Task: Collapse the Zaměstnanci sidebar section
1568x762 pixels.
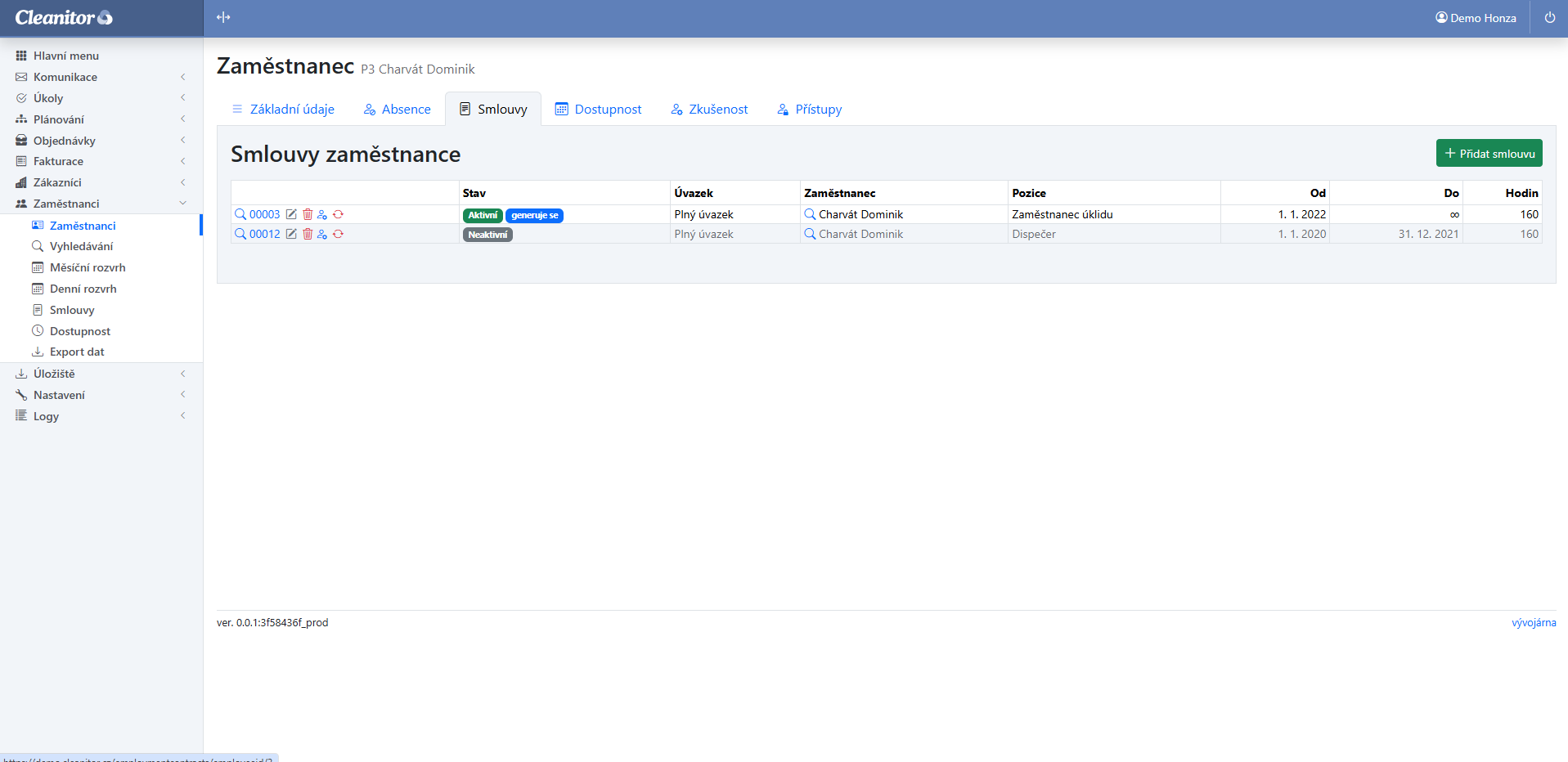Action: click(66, 204)
